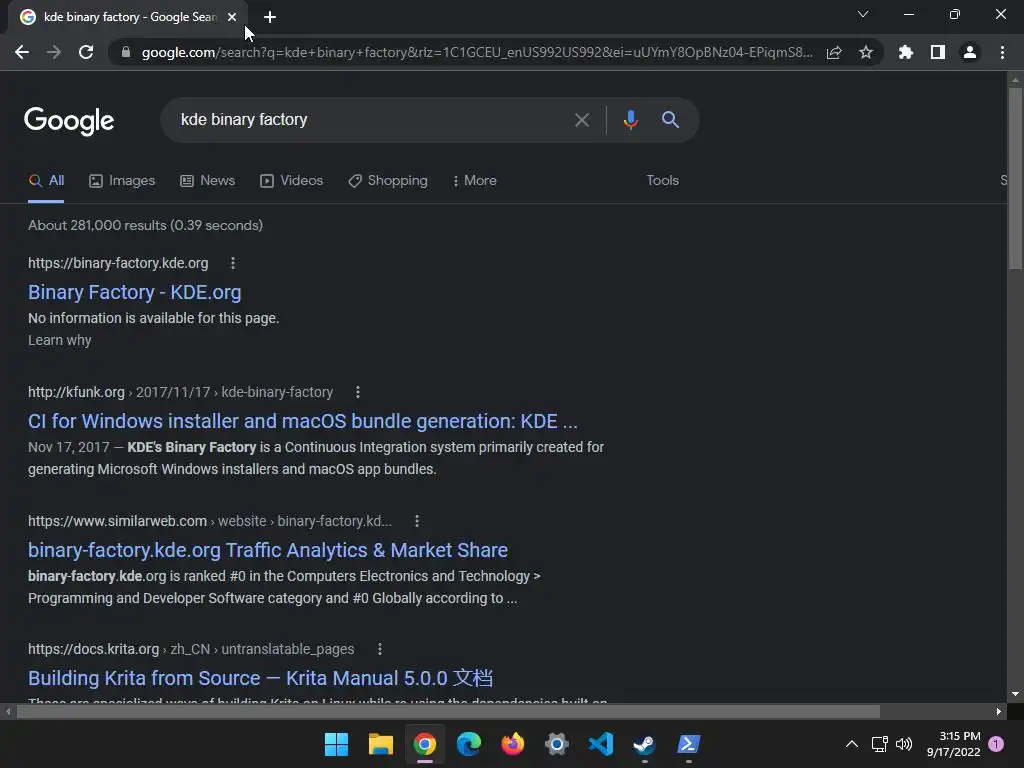This screenshot has height=768, width=1024.
Task: Open Binary Factory - KDE.org result
Action: point(135,293)
